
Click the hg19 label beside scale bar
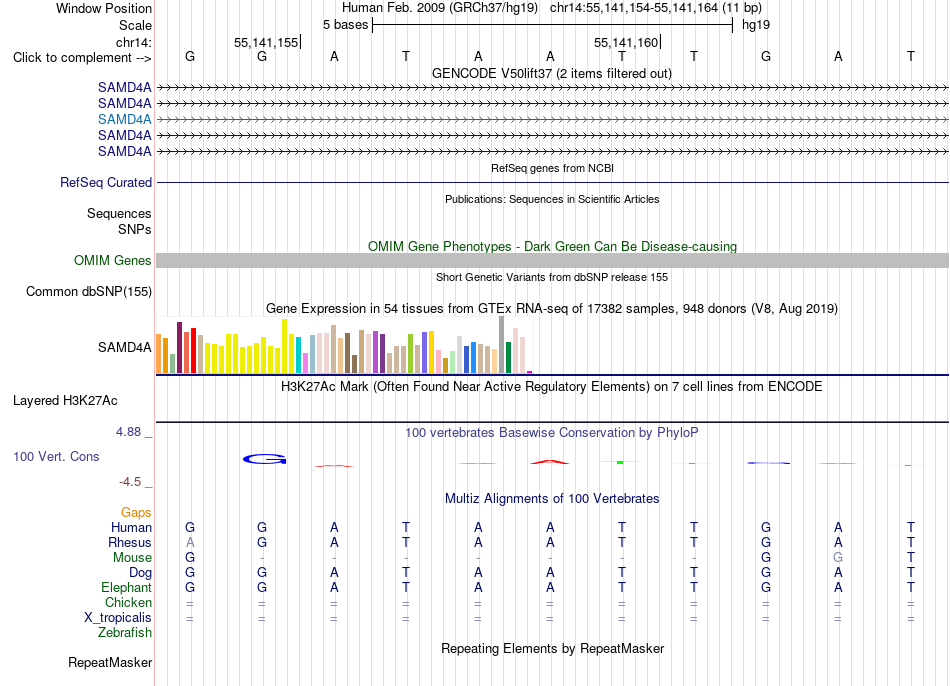(x=756, y=25)
